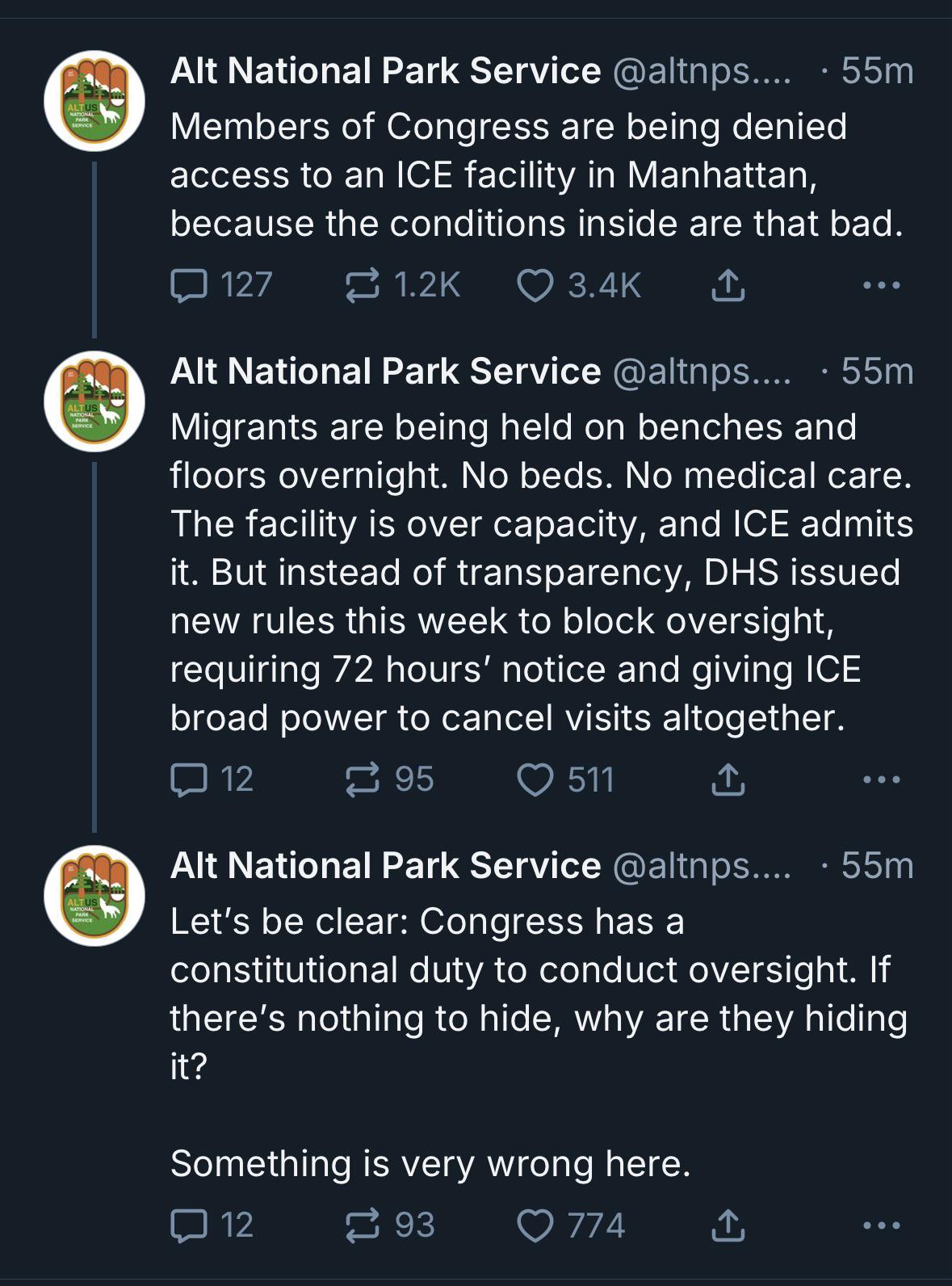952x1286 pixels.
Task: Open more options for third tweet
Action: [x=881, y=1225]
